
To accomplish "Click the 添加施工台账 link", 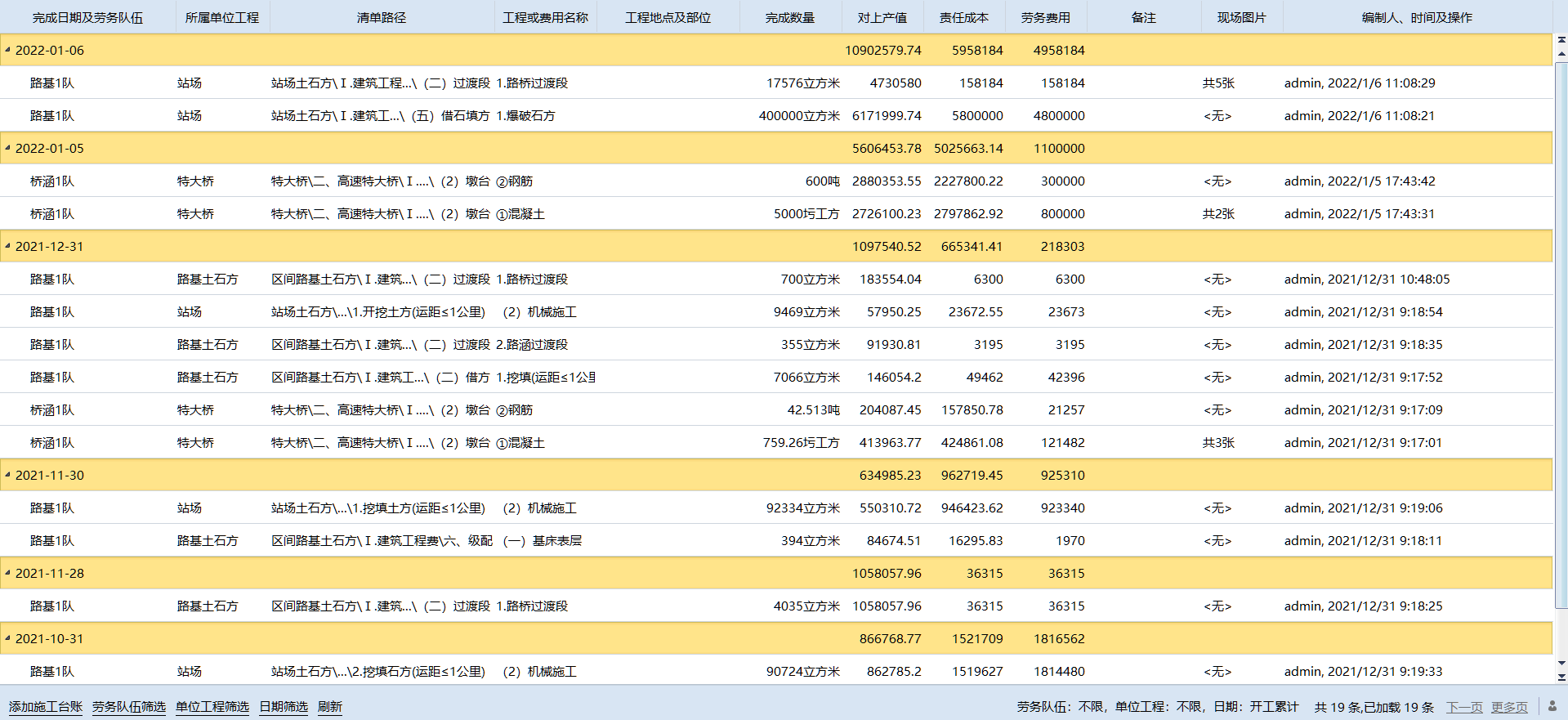I will [x=46, y=707].
